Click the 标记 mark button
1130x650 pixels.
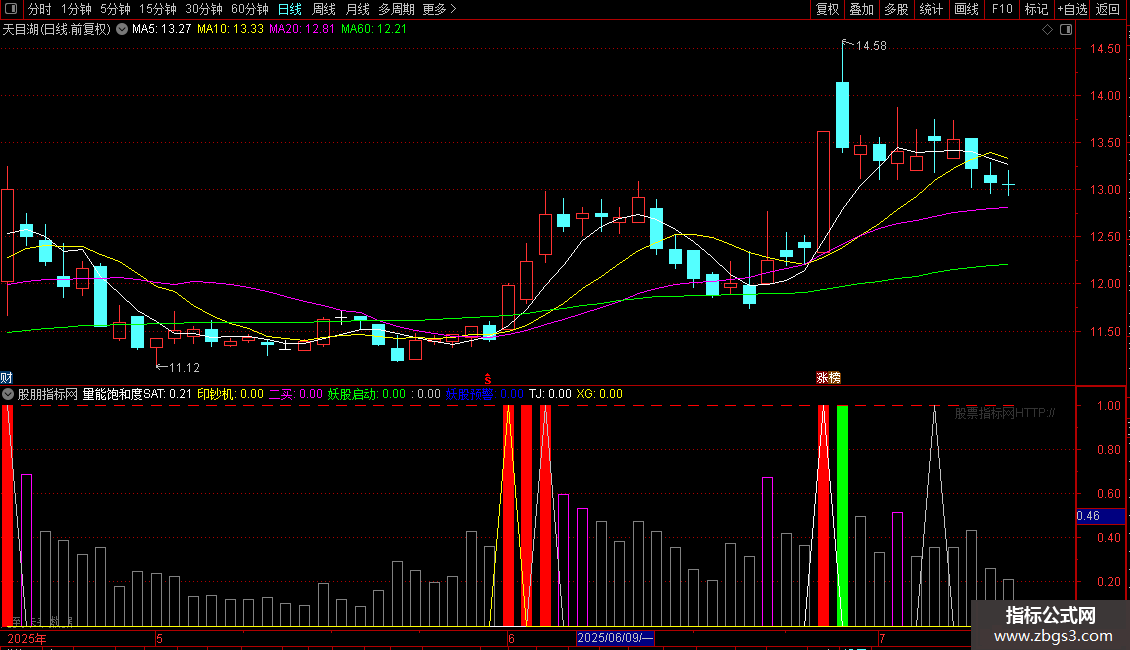point(1036,9)
